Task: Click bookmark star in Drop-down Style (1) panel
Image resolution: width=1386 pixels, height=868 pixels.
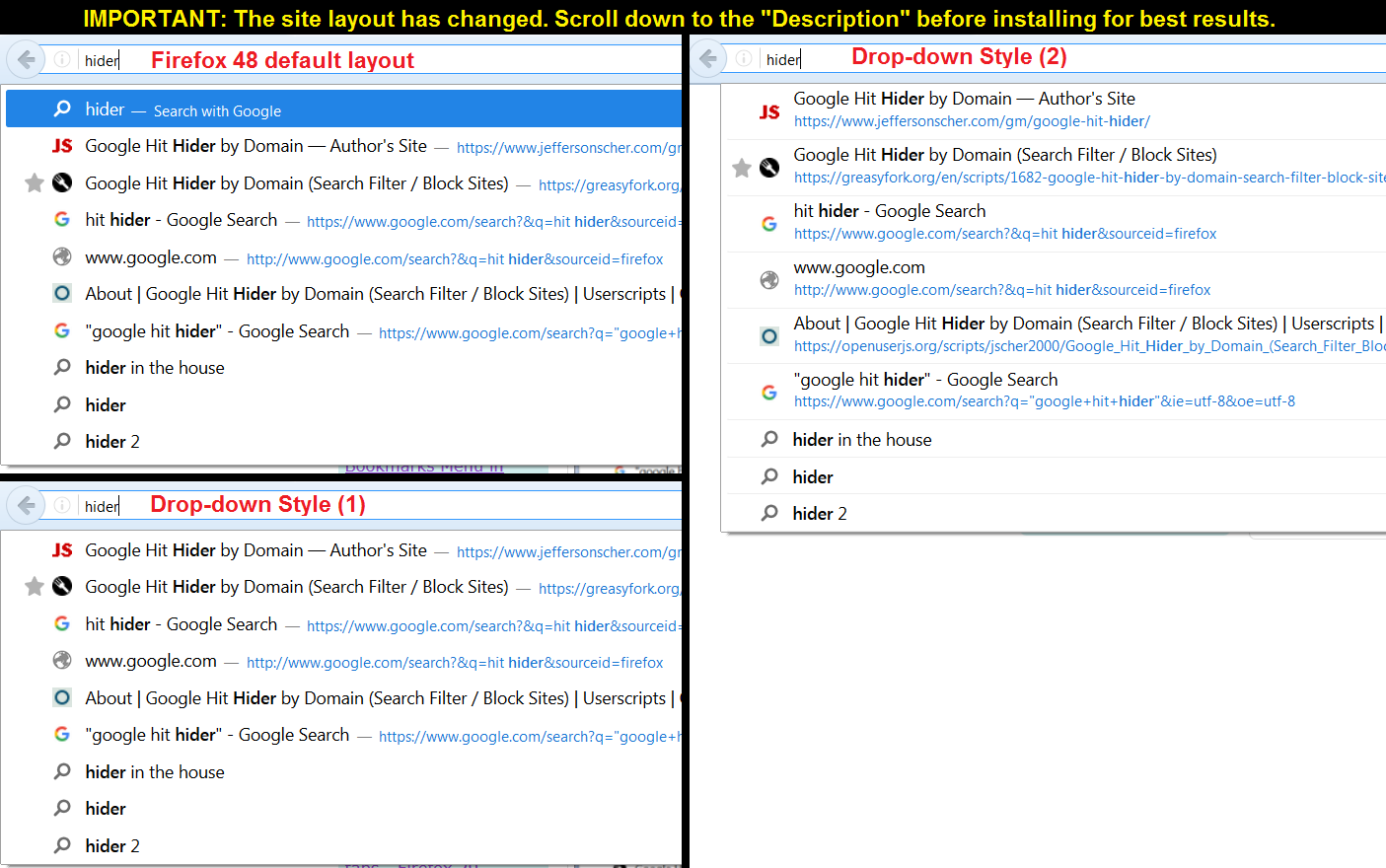Action: (34, 587)
